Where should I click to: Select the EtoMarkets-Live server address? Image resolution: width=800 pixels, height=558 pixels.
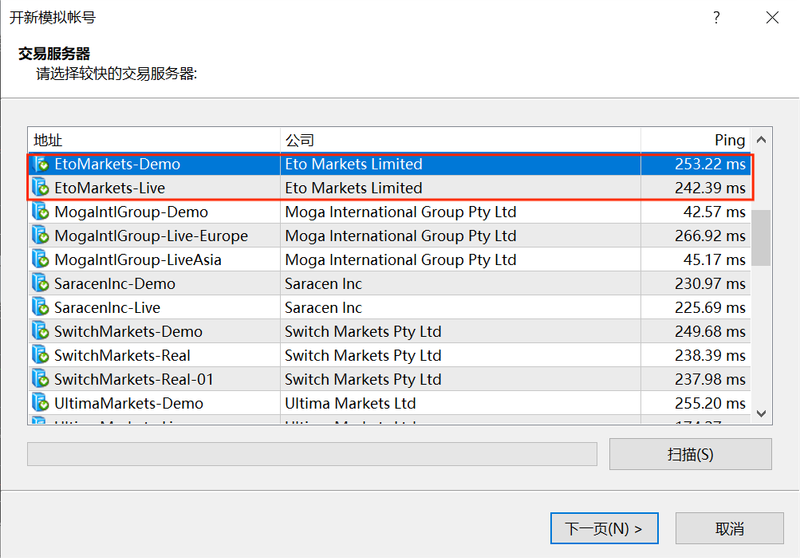(x=110, y=188)
